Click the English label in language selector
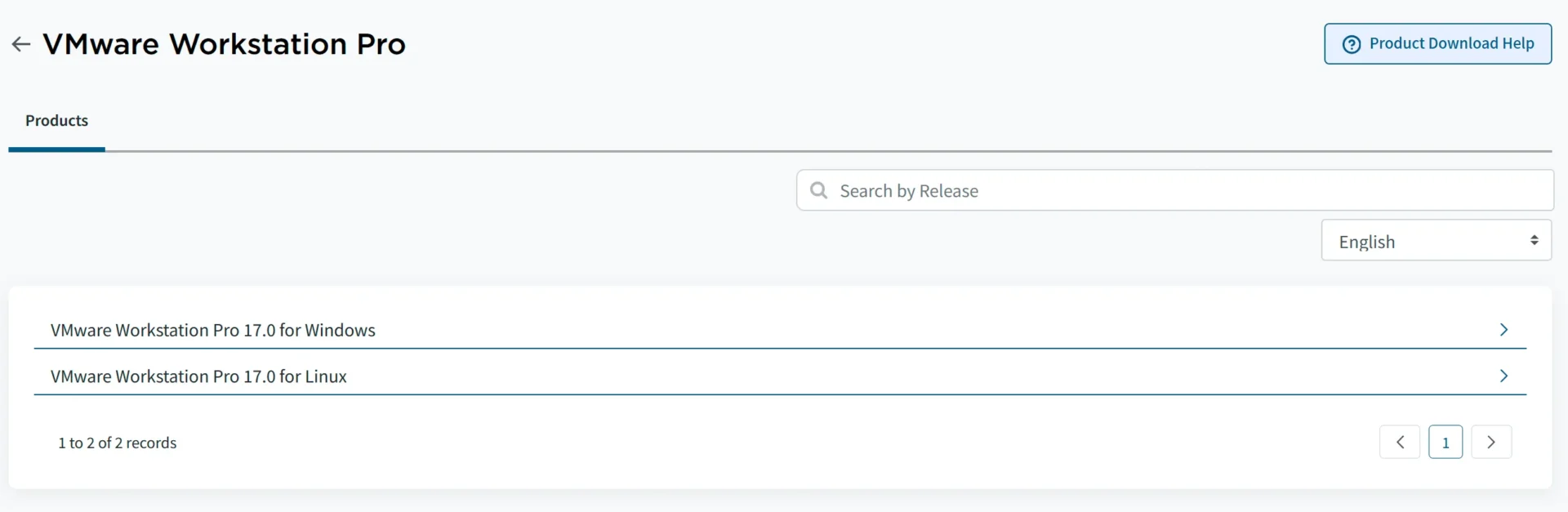 point(1367,243)
